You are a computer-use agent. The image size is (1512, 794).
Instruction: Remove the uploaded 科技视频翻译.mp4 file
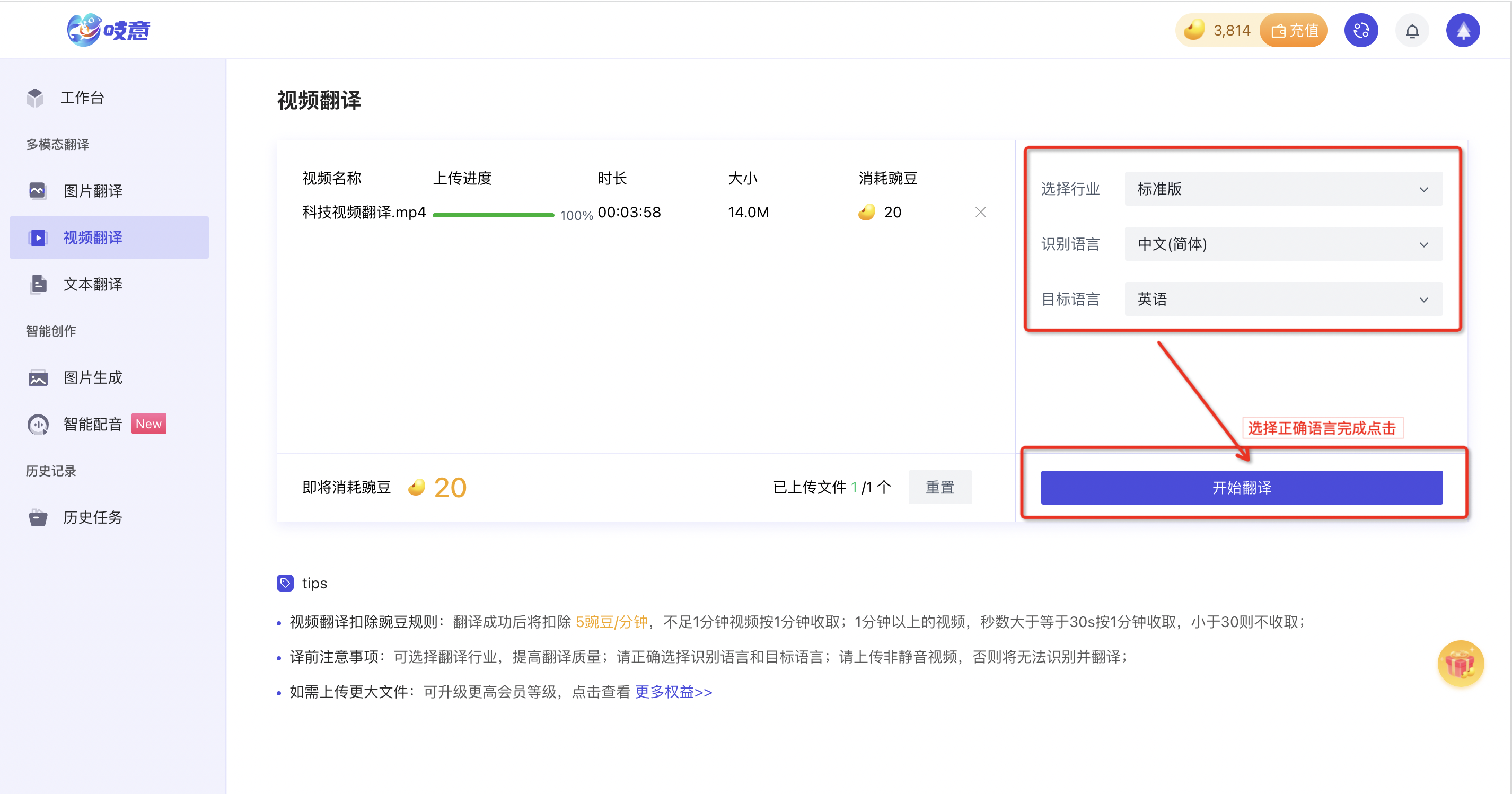coord(980,212)
